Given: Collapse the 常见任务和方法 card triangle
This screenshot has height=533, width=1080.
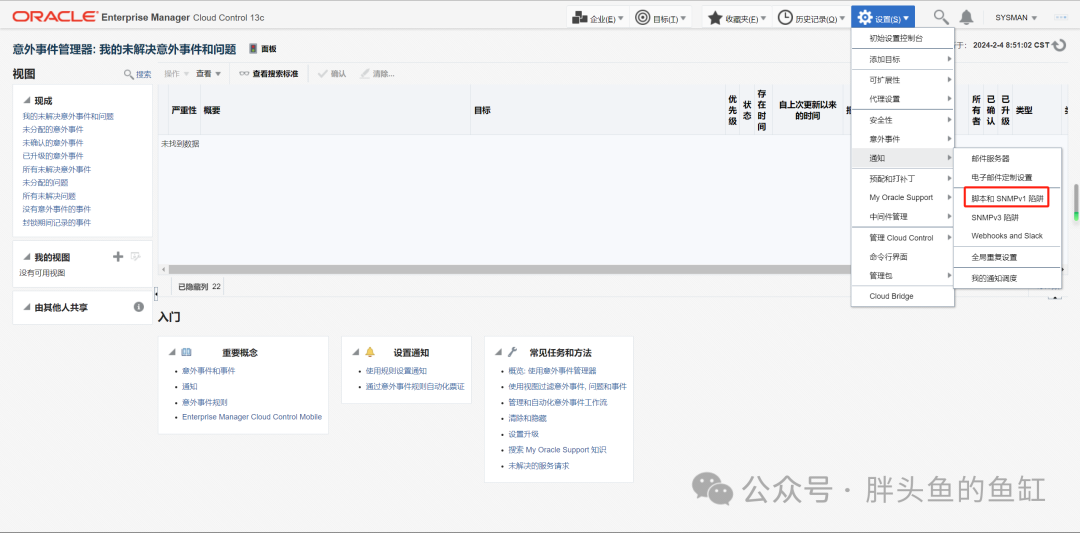Looking at the screenshot, I should point(499,353).
